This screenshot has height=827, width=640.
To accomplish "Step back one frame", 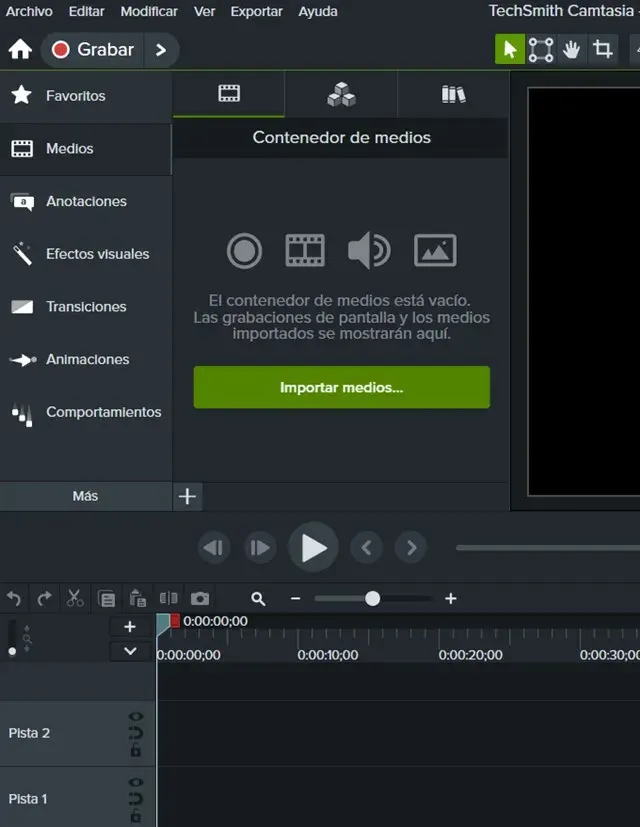I will (214, 547).
